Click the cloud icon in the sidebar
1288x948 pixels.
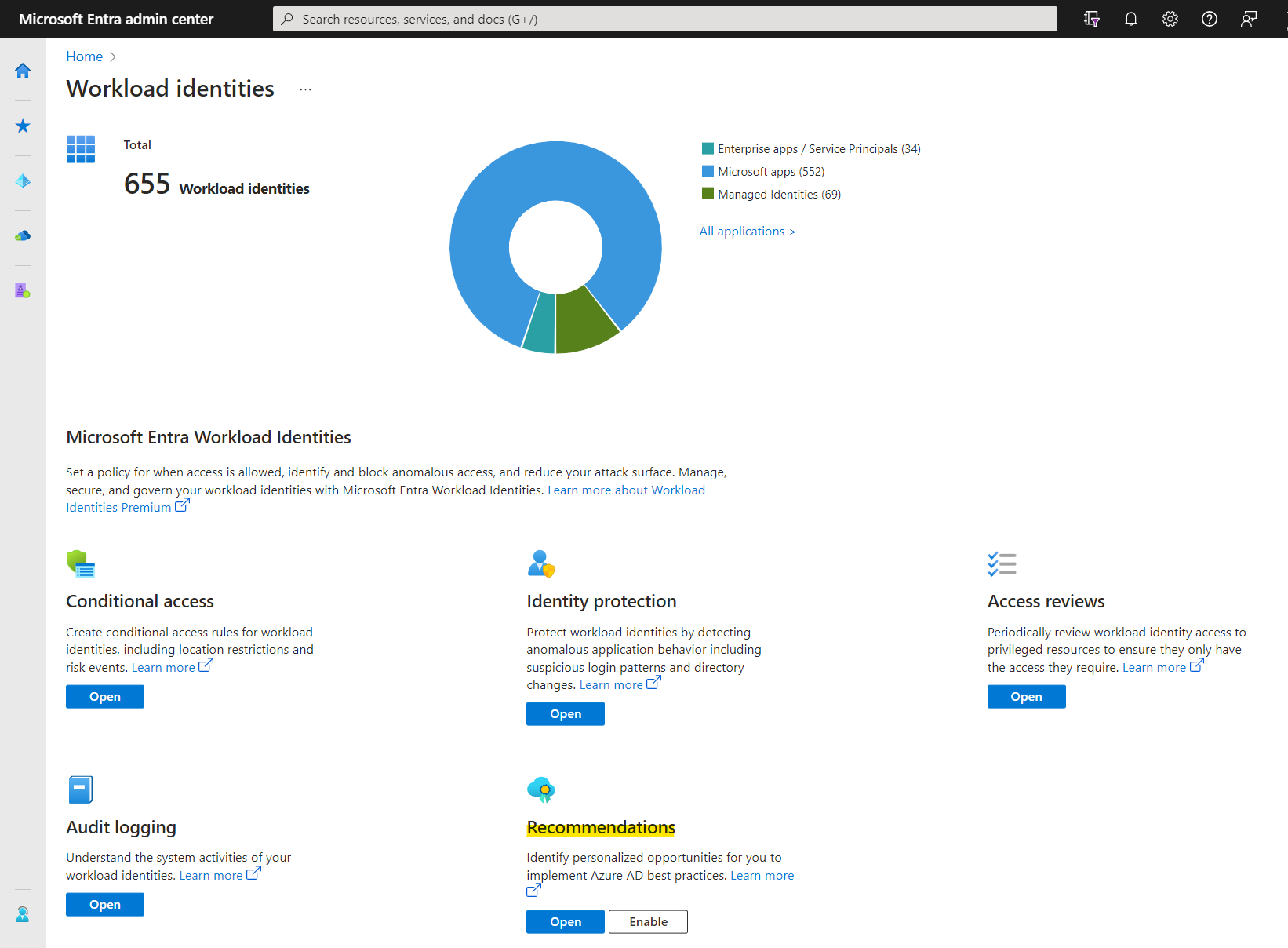[x=23, y=235]
